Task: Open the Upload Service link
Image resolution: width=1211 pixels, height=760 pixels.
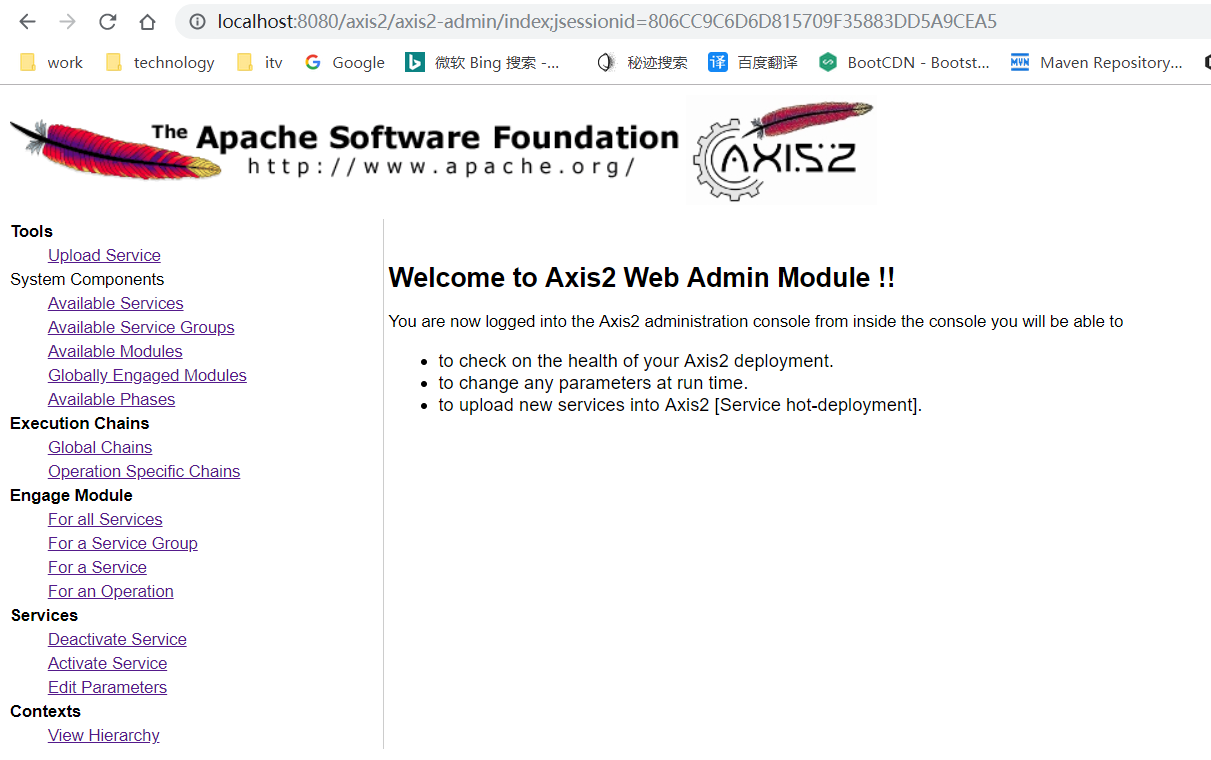Action: 104,255
